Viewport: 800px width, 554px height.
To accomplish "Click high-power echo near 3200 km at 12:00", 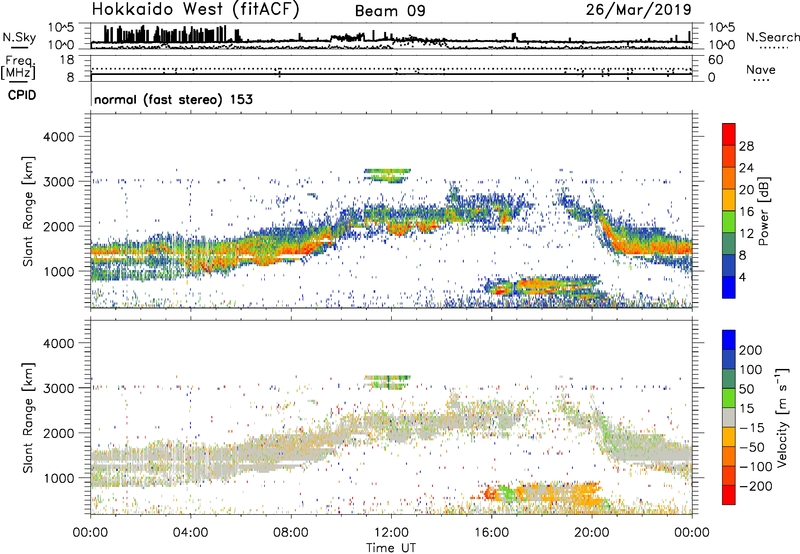I will [x=388, y=174].
